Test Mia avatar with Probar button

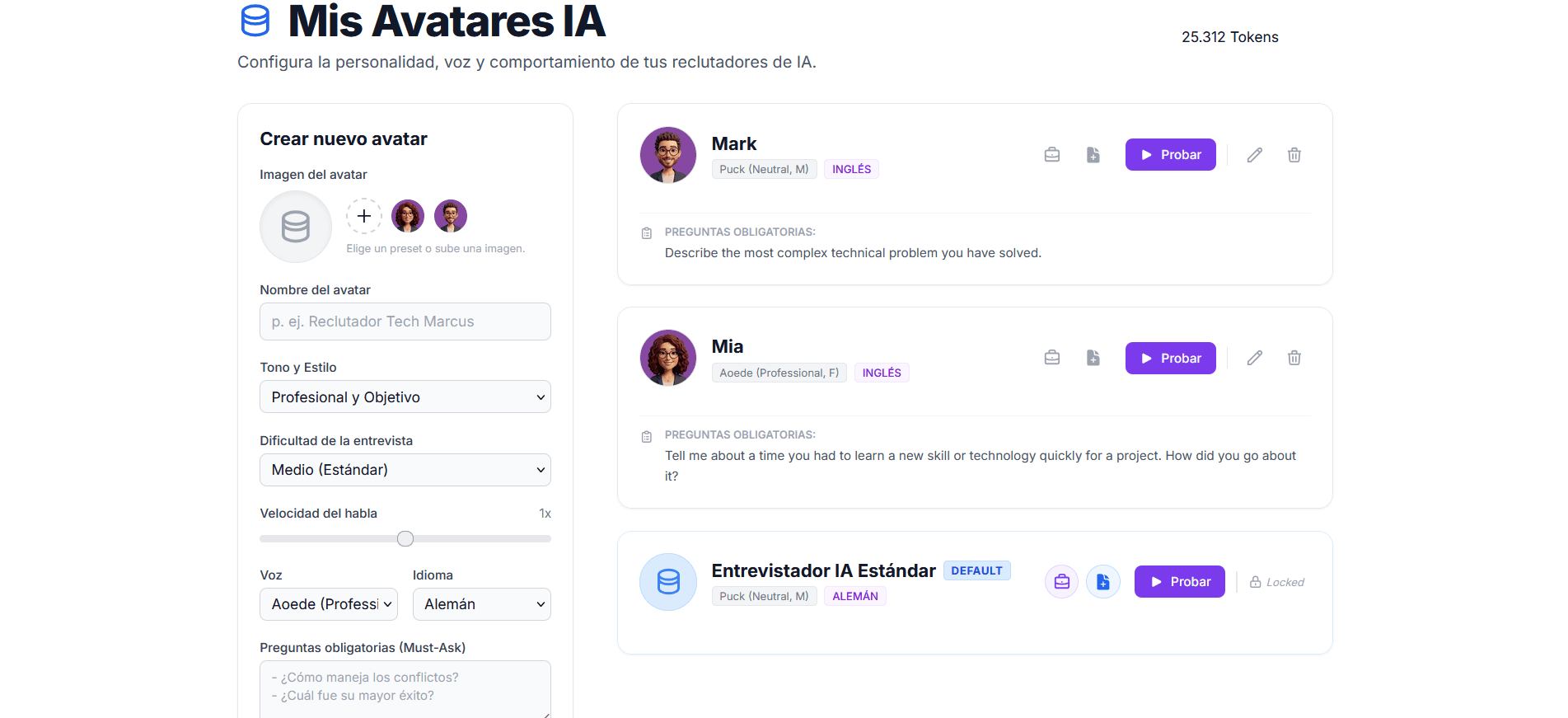tap(1171, 358)
